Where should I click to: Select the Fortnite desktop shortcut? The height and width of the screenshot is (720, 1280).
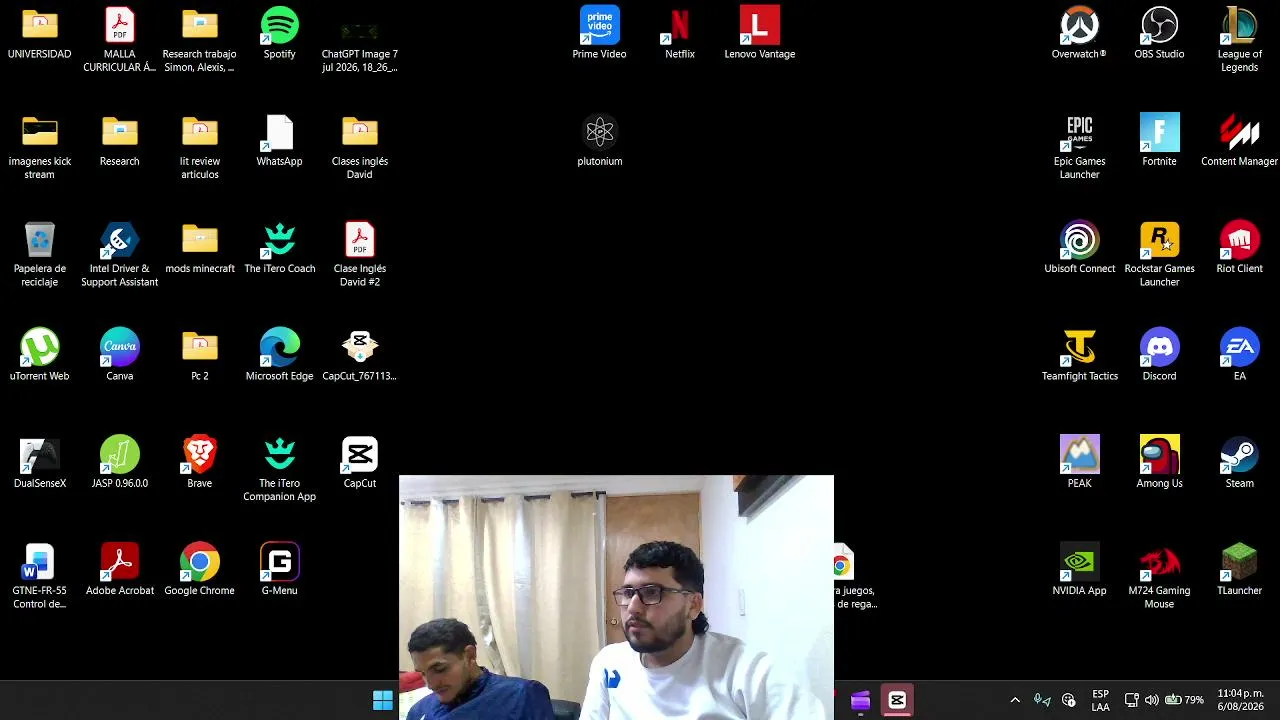(x=1160, y=132)
